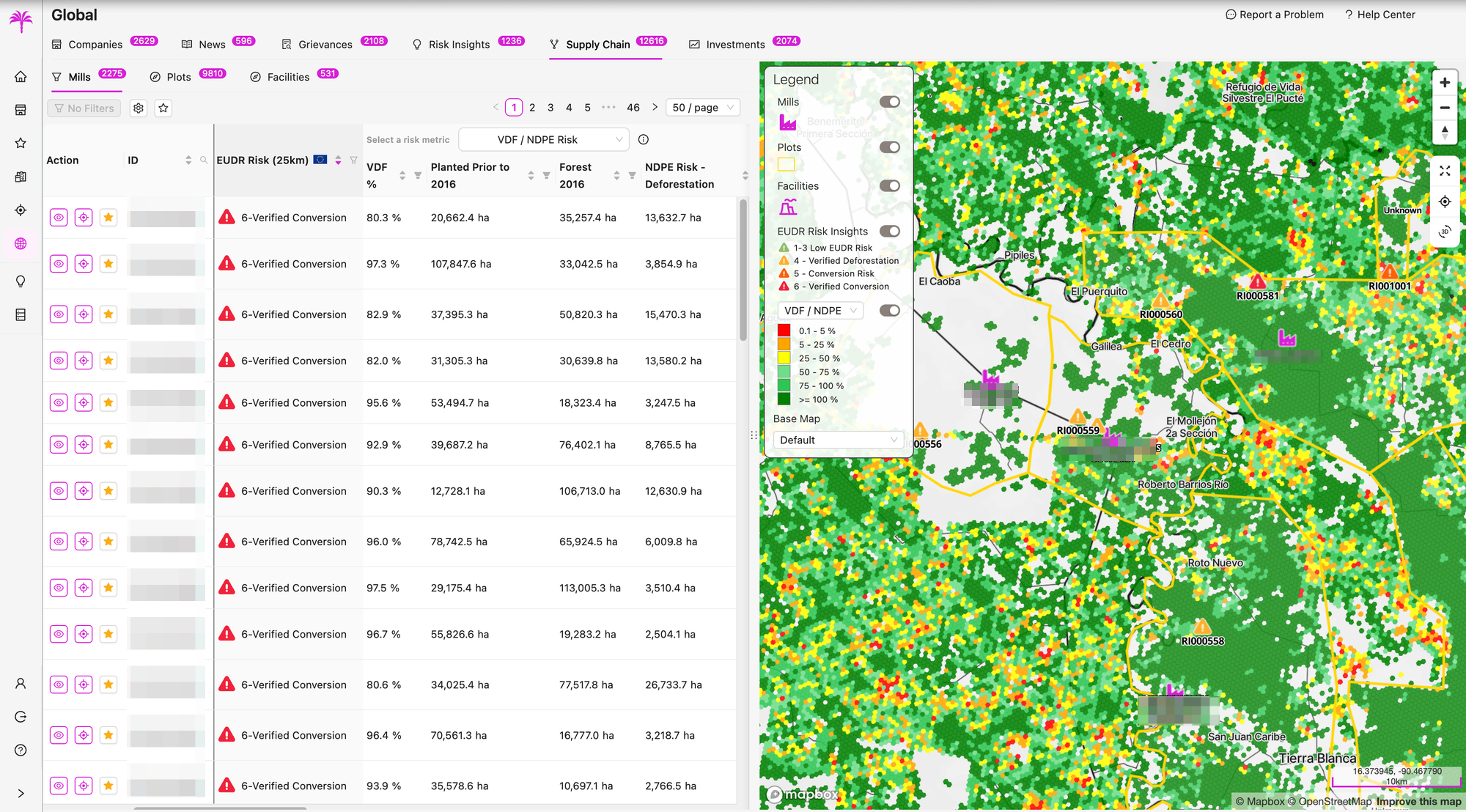
Task: Click the palm tree logo icon
Action: pyautogui.click(x=21, y=20)
